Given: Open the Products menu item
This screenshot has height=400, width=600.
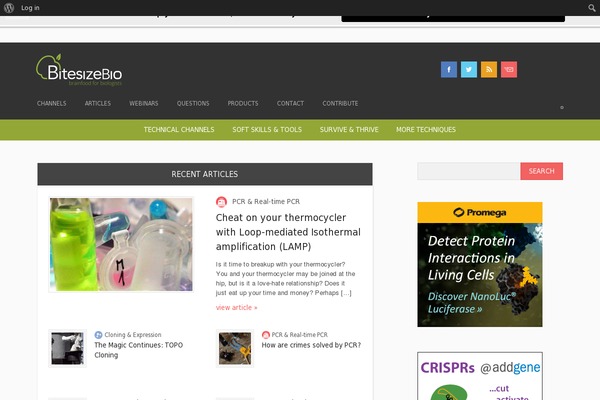Looking at the screenshot, I should (x=243, y=103).
